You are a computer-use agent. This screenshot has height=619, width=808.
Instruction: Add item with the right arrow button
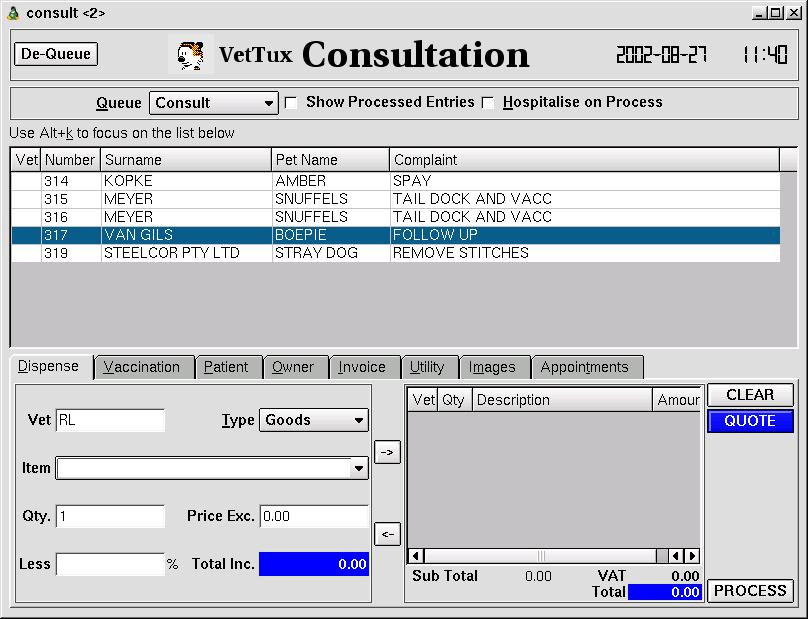(x=387, y=452)
